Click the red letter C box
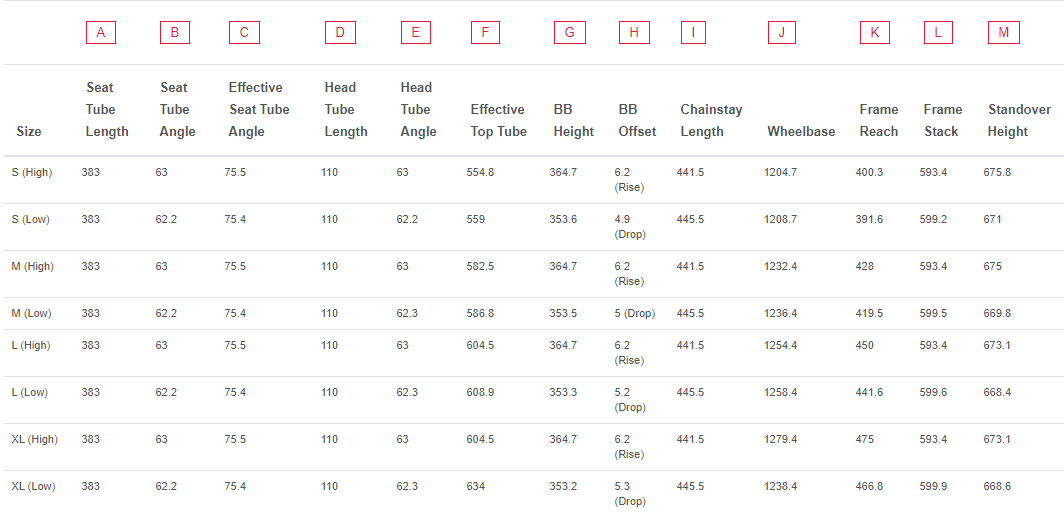 244,33
